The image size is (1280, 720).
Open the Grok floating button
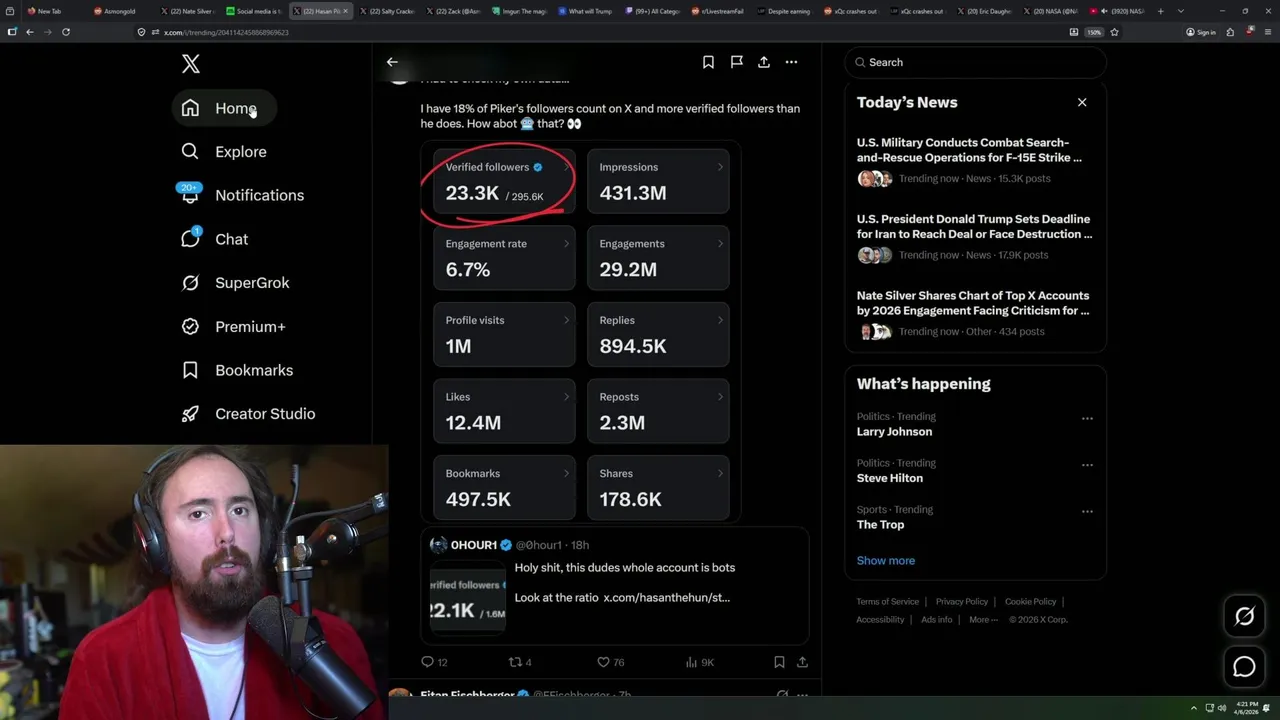(x=1244, y=617)
